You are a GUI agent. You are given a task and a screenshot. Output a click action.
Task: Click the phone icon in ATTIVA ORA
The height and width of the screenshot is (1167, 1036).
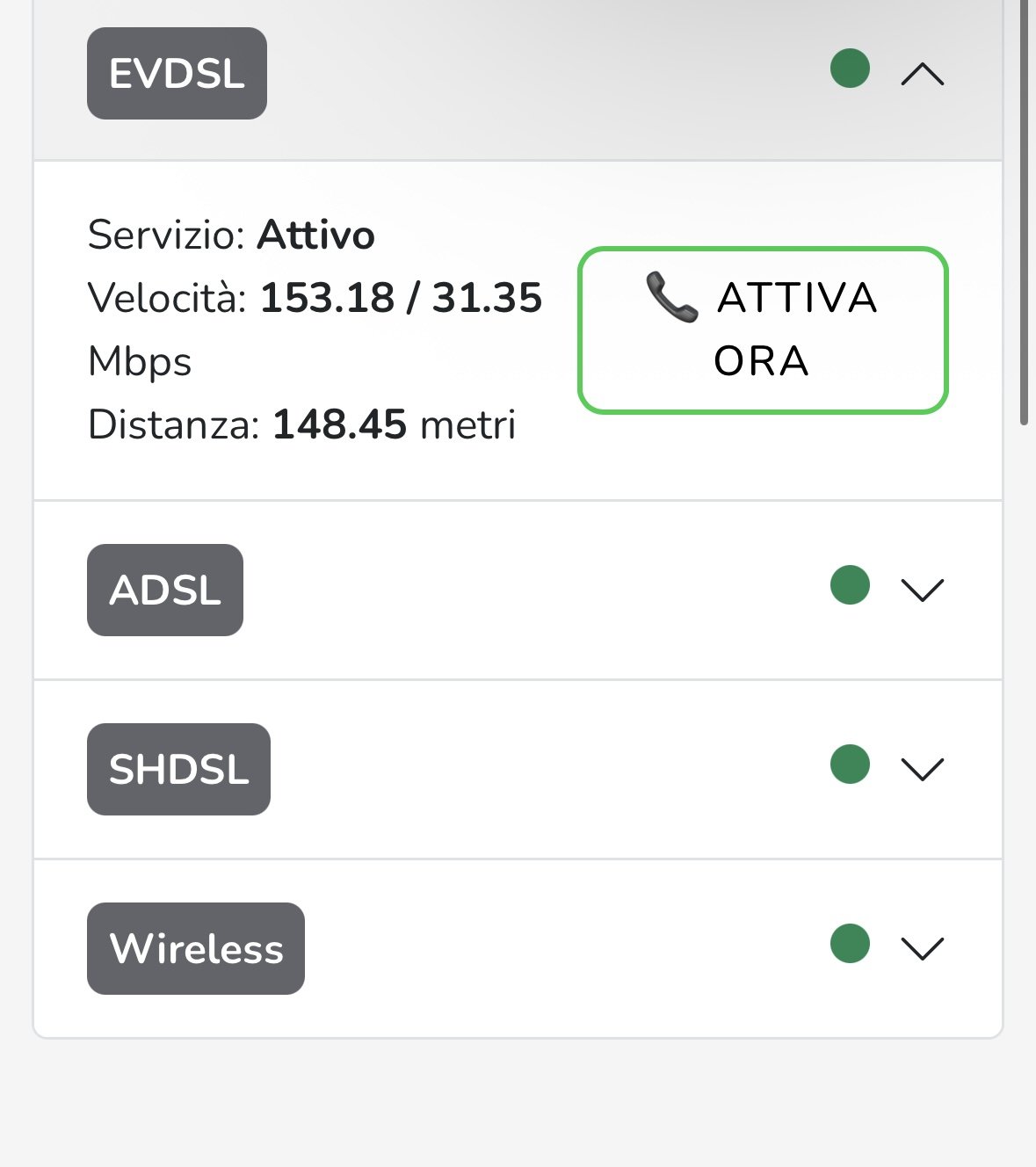coord(671,297)
